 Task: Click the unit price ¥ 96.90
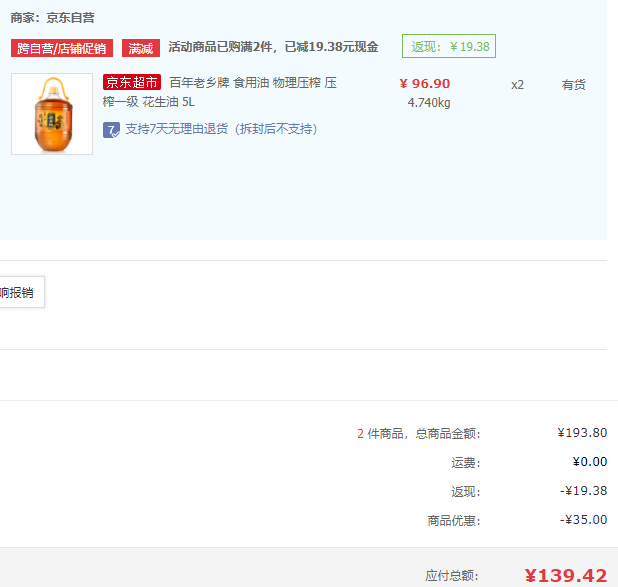tap(424, 84)
